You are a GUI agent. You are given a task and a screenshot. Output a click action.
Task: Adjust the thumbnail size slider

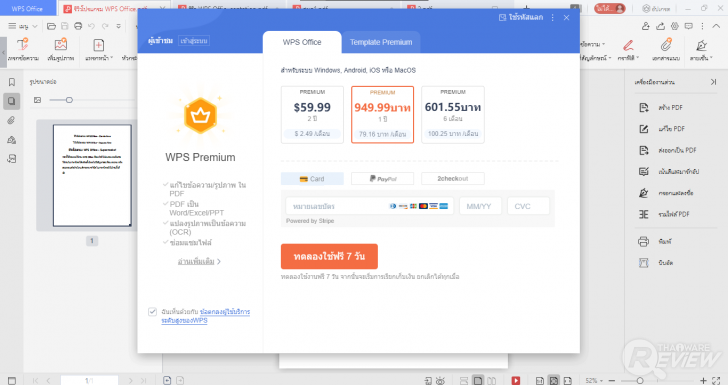click(x=69, y=100)
